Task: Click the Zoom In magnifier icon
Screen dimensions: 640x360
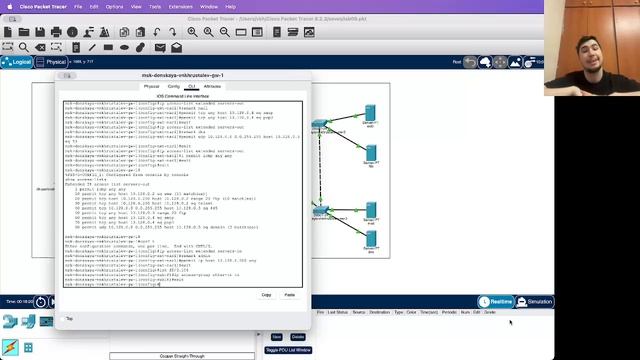Action: point(192,32)
